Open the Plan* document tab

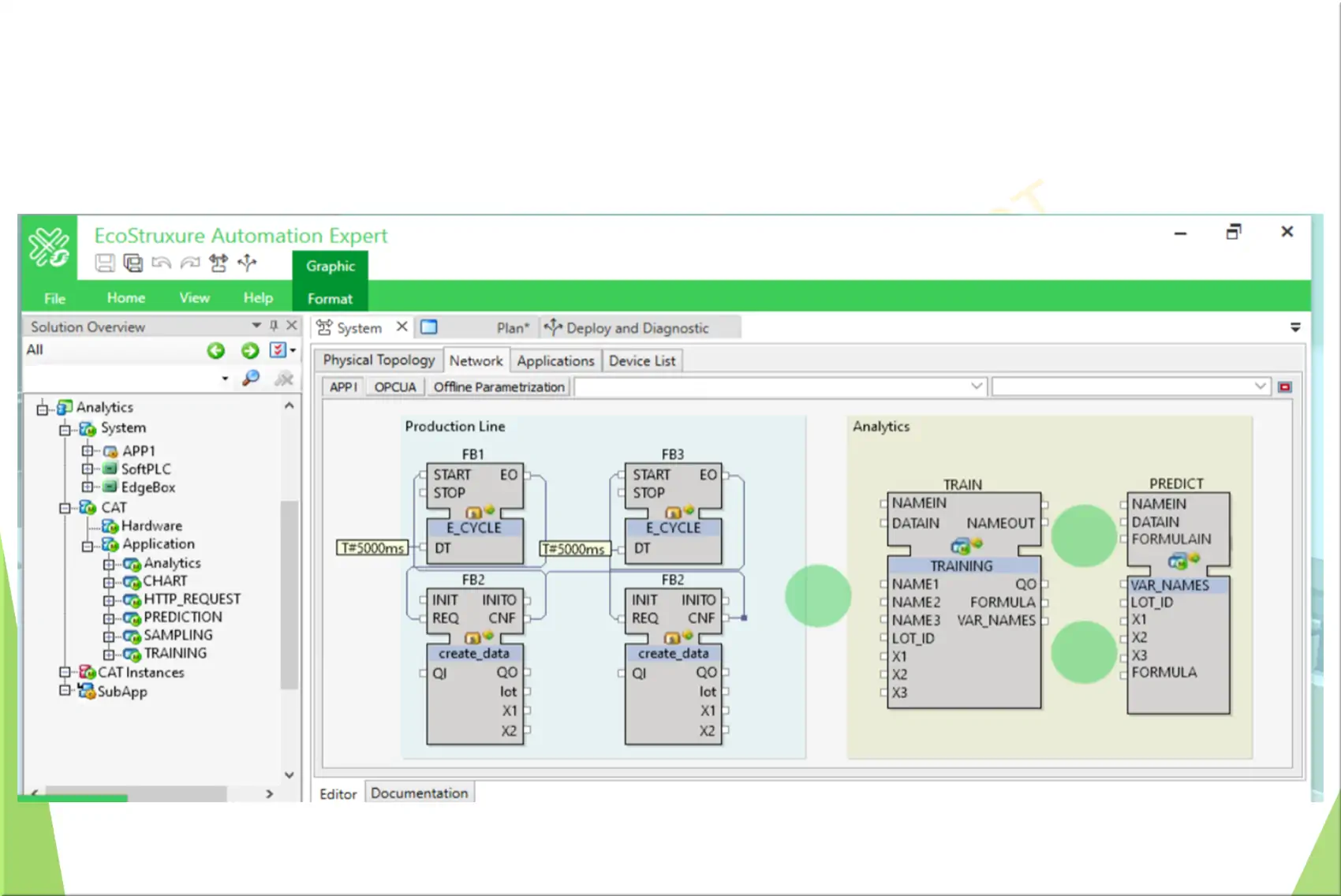(513, 327)
